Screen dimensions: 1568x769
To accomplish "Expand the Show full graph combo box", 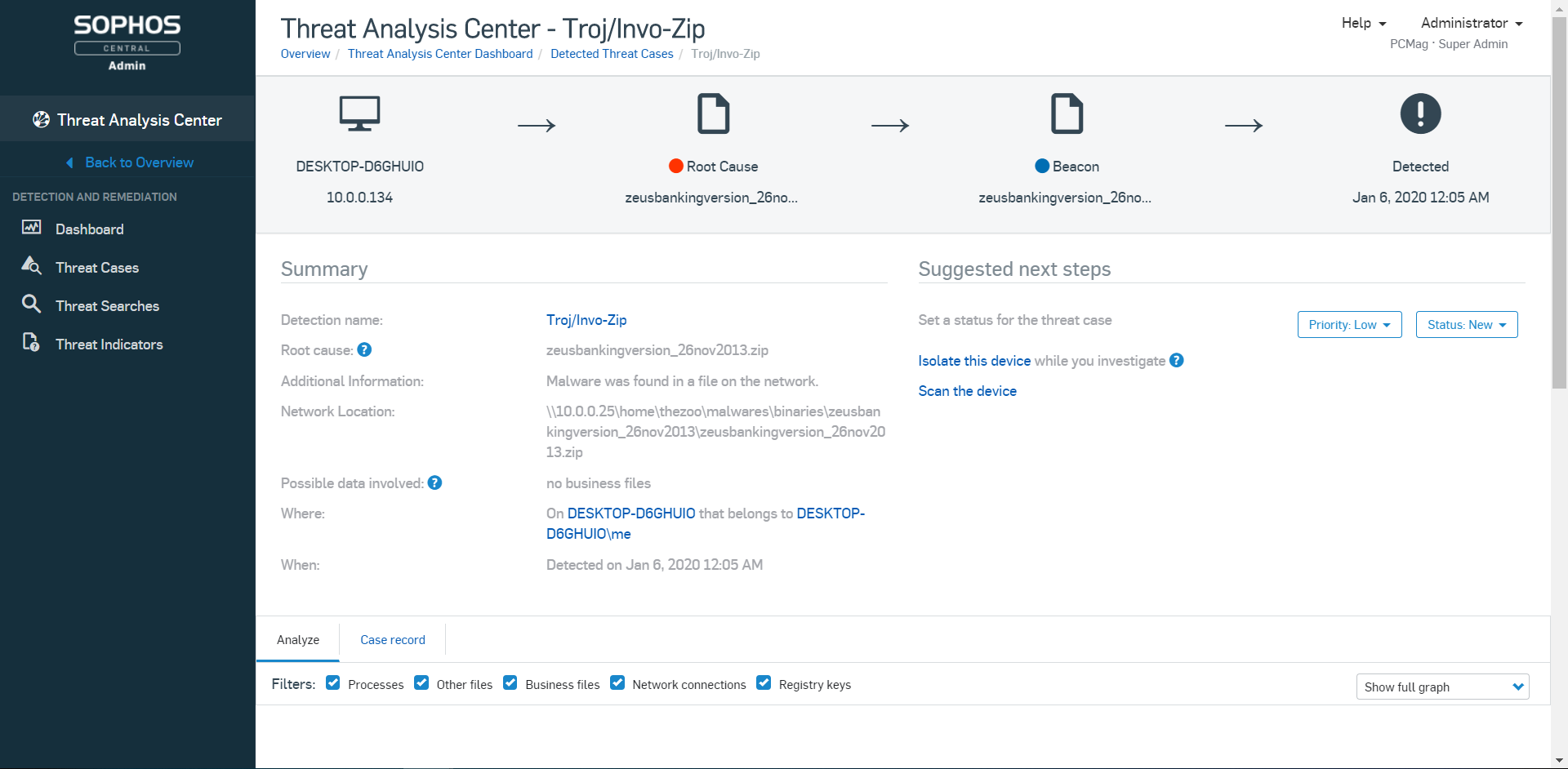I will pos(1442,687).
